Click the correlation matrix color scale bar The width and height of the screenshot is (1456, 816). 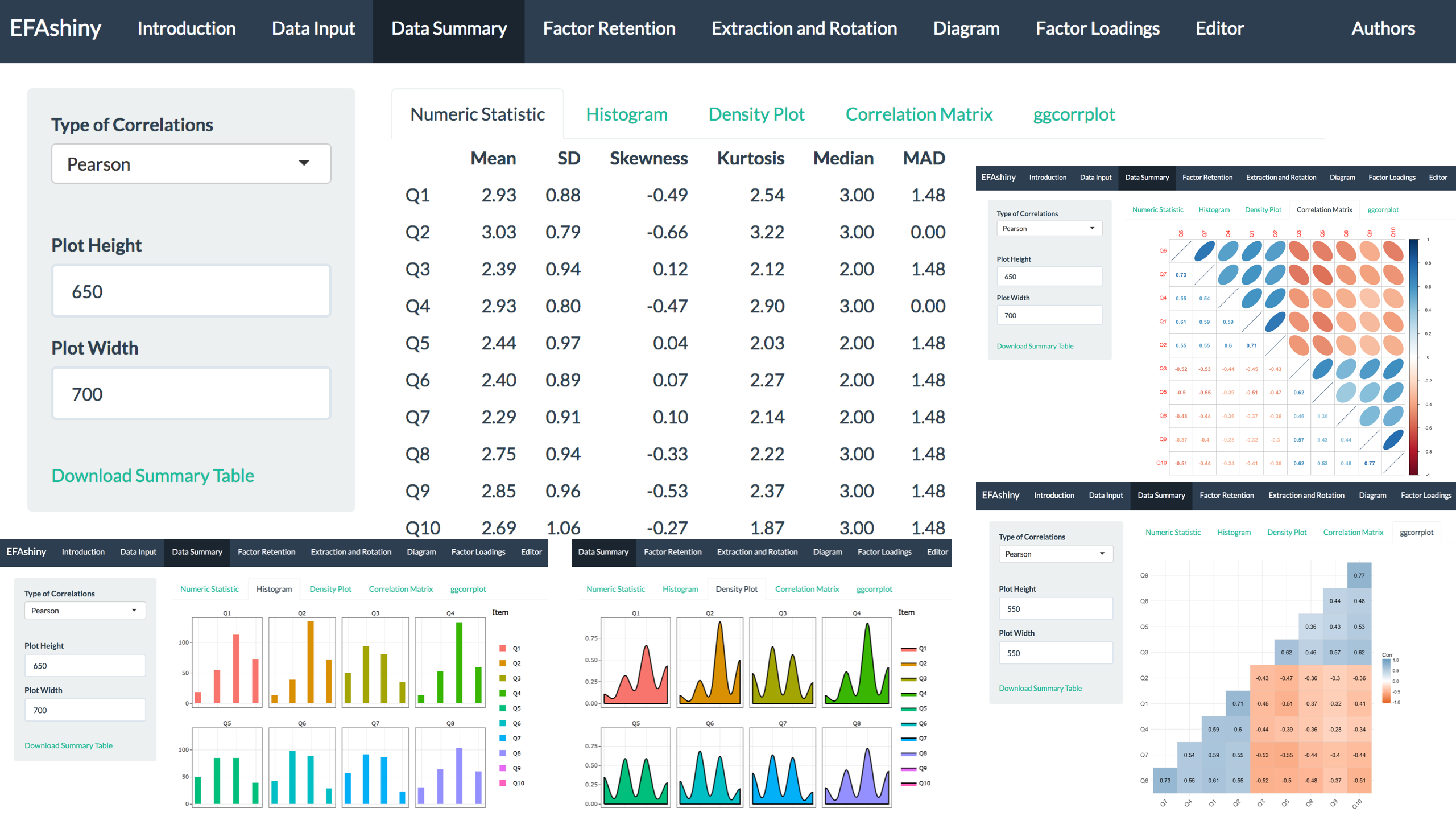click(x=1414, y=357)
